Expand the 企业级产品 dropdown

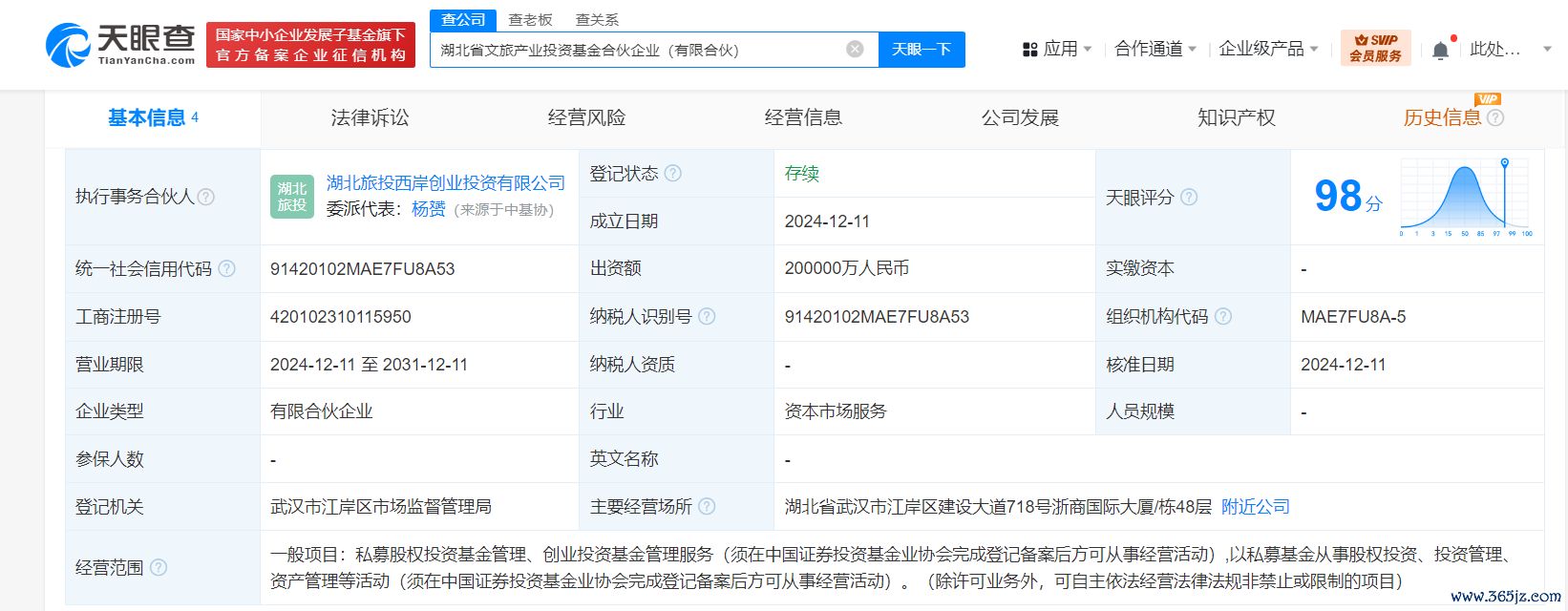click(x=1314, y=49)
